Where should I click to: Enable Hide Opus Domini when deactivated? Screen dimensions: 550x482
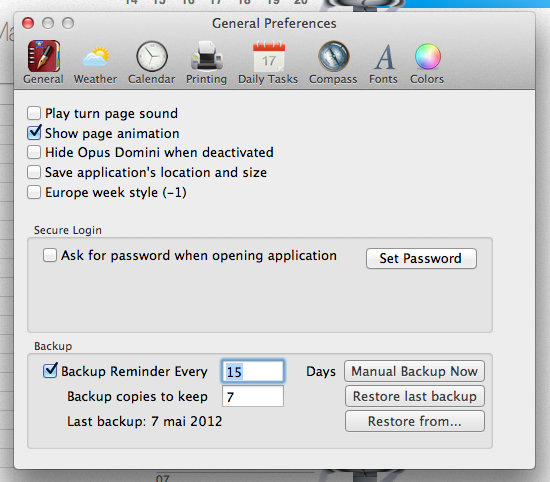pos(34,153)
